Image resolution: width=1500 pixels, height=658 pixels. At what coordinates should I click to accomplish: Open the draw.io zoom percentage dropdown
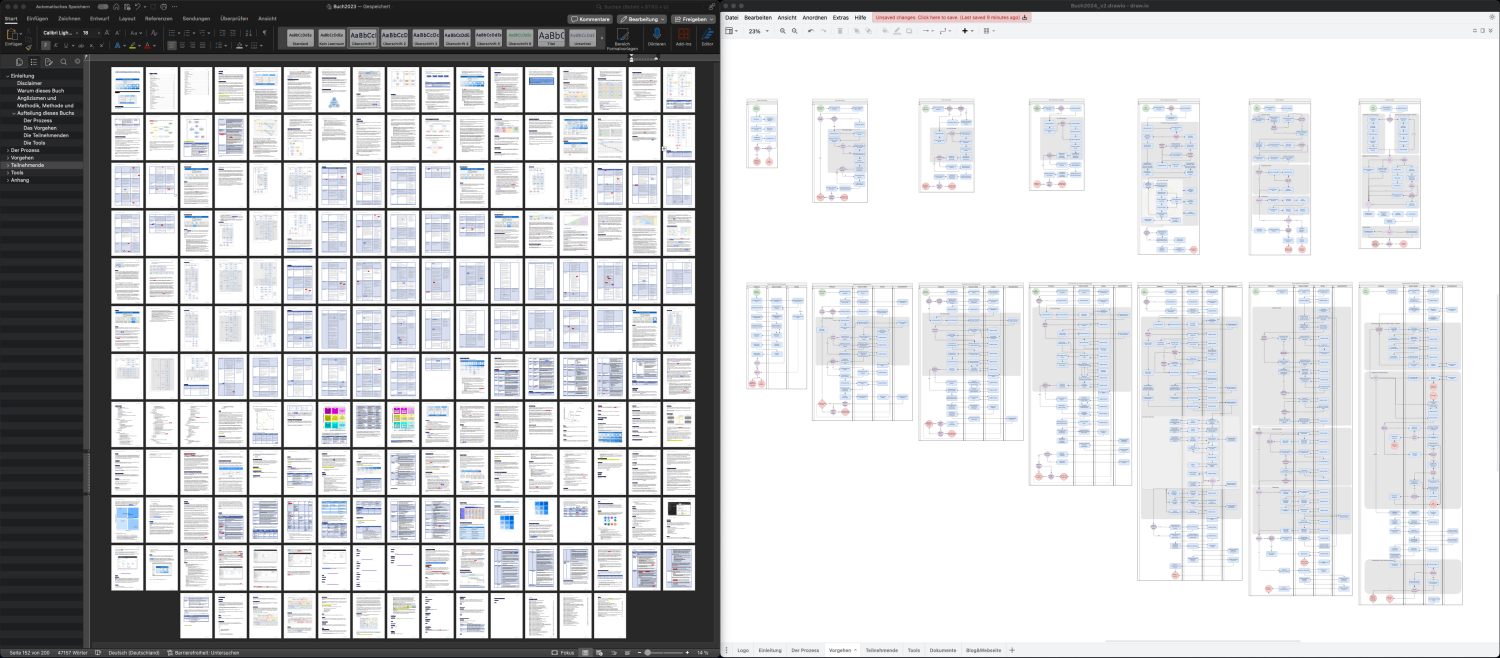pyautogui.click(x=758, y=31)
